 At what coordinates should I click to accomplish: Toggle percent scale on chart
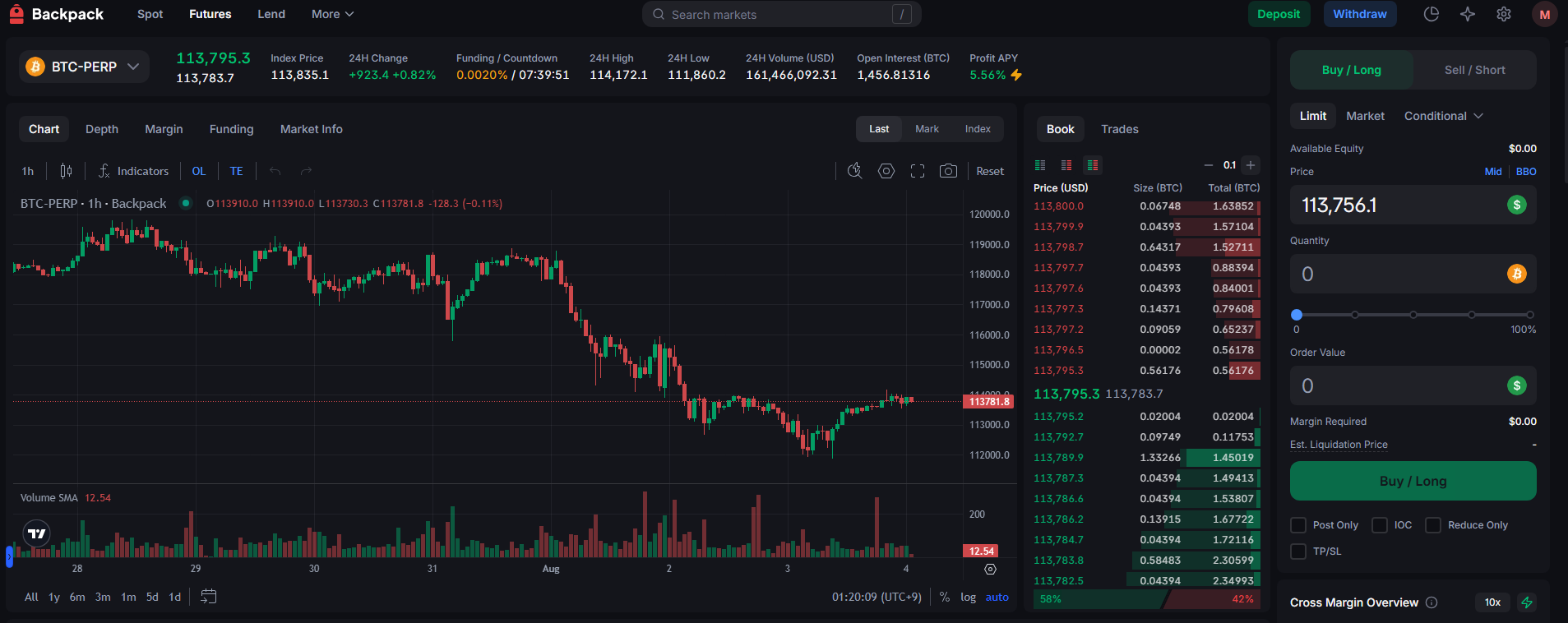[x=945, y=597]
